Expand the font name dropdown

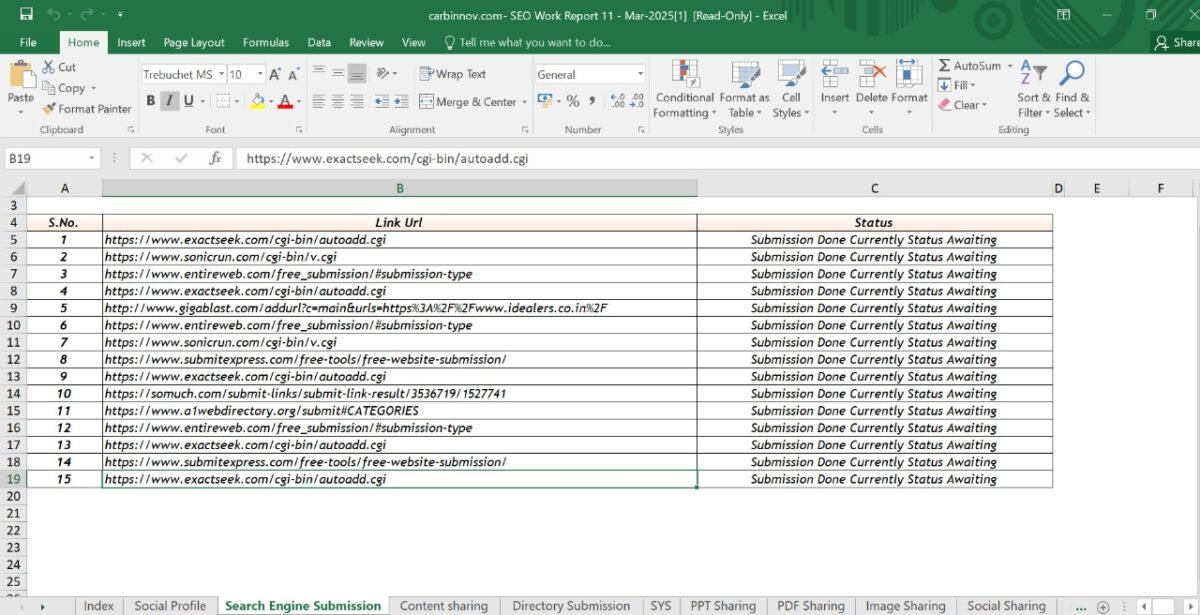pyautogui.click(x=220, y=75)
